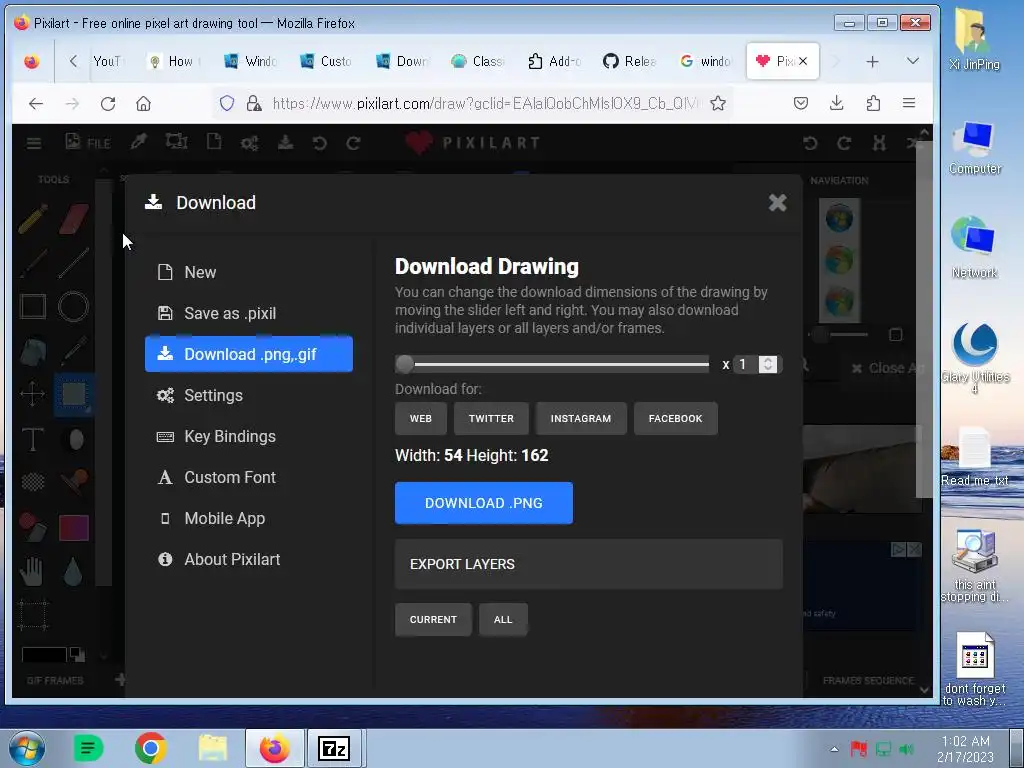Bookmark this page with the star icon
This screenshot has width=1024, height=768.
[718, 103]
